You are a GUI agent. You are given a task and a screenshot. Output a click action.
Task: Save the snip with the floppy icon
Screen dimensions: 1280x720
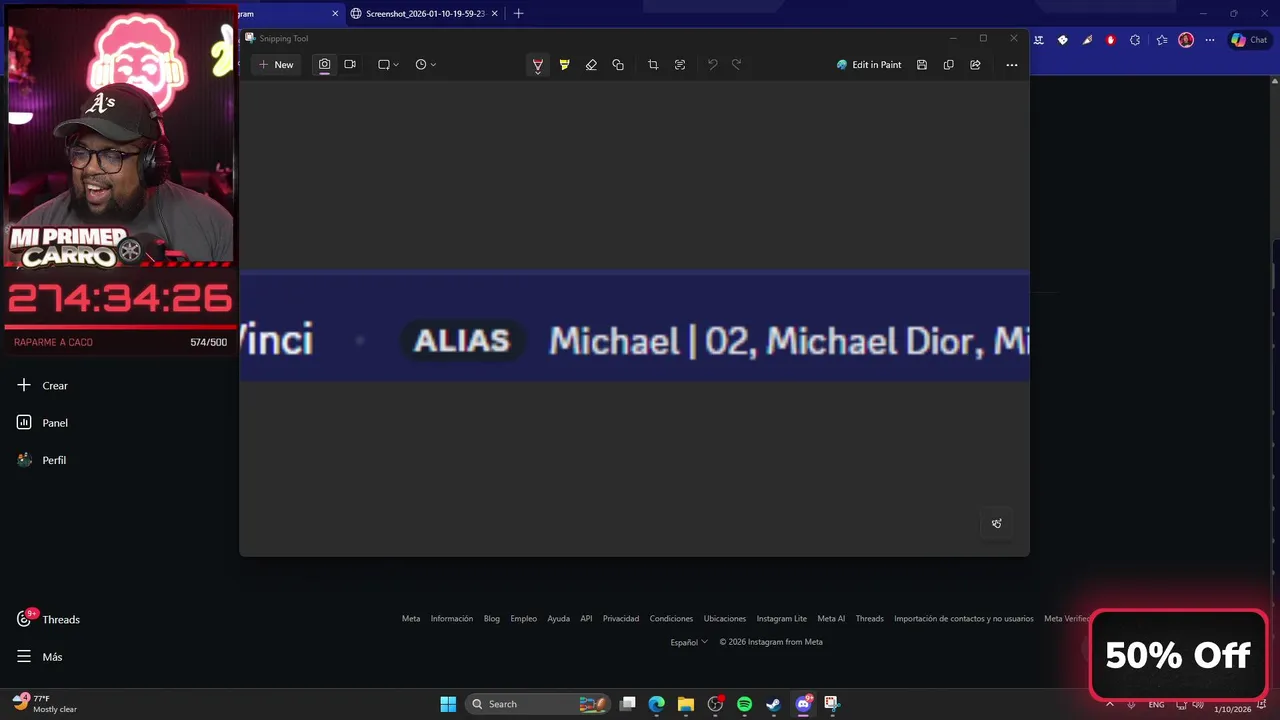(922, 65)
